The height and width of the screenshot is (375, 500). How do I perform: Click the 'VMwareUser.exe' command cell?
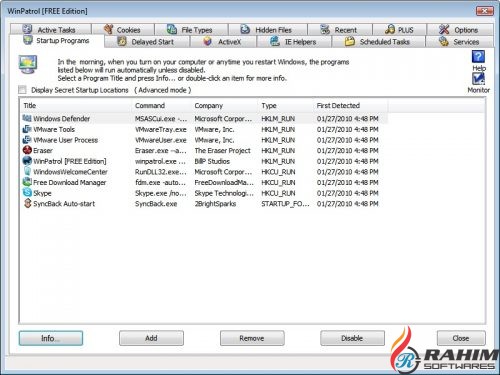click(x=161, y=140)
